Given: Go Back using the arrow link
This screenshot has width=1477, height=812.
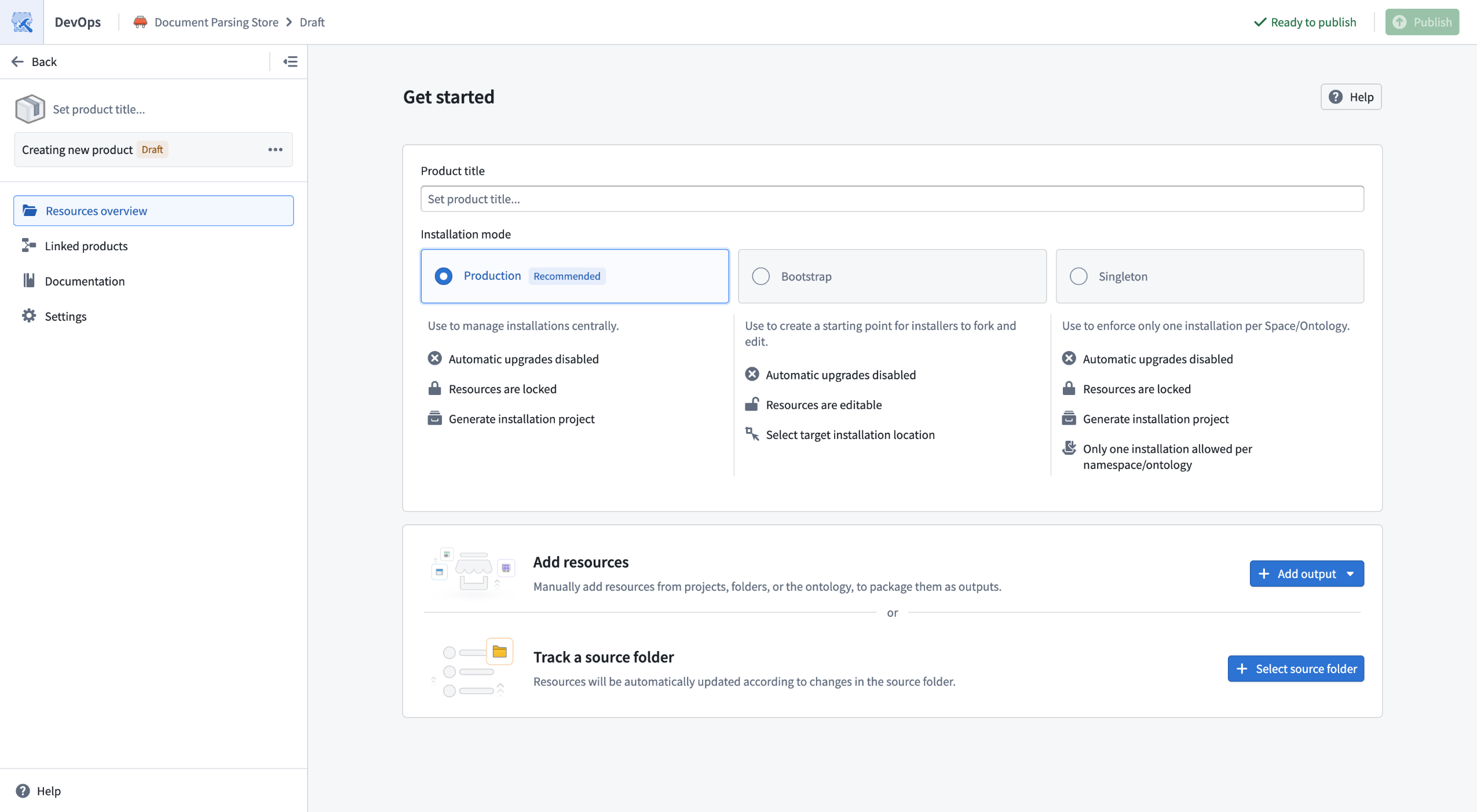Looking at the screenshot, I should click(35, 61).
